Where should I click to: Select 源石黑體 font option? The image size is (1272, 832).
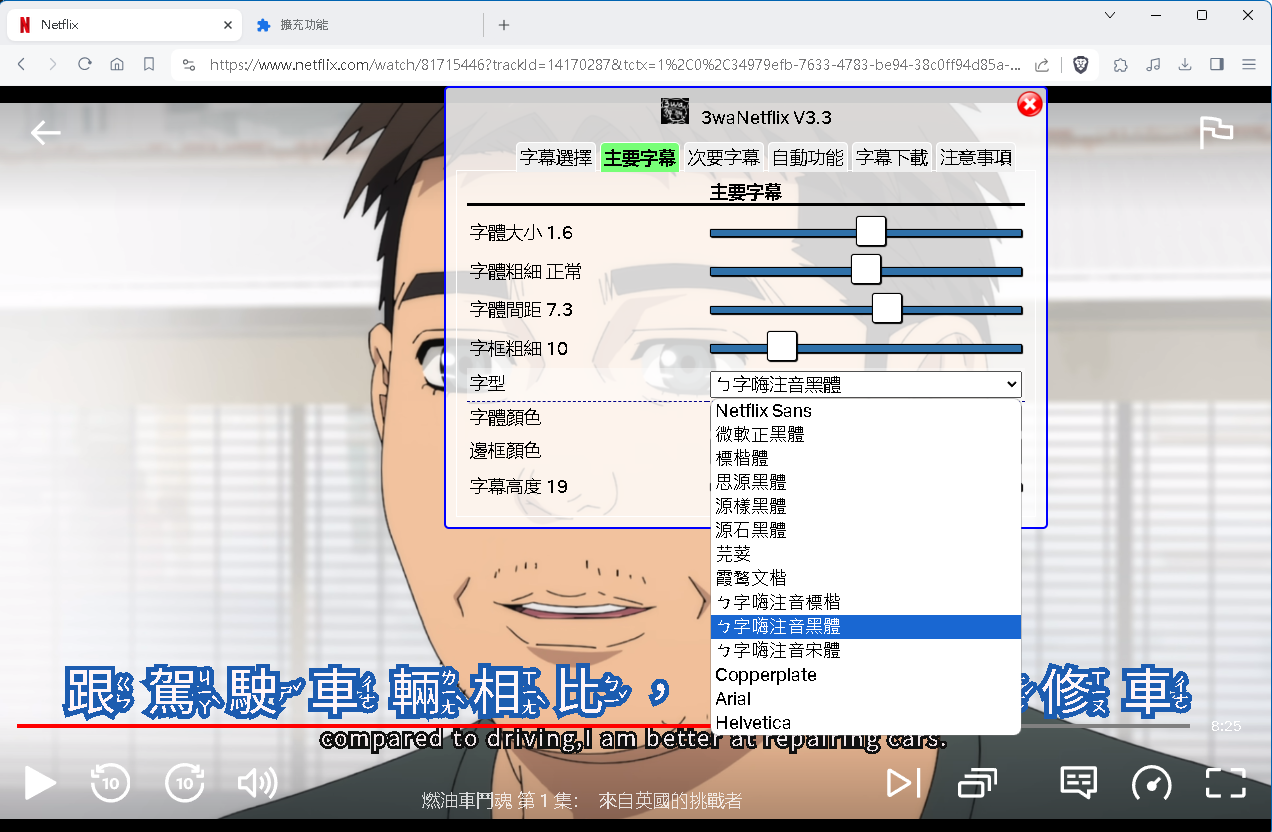point(866,531)
